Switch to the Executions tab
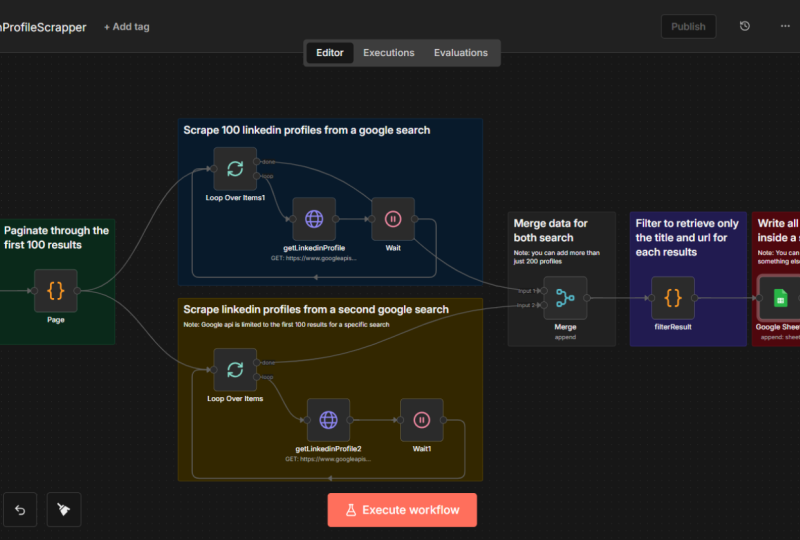The image size is (800, 540). click(389, 53)
